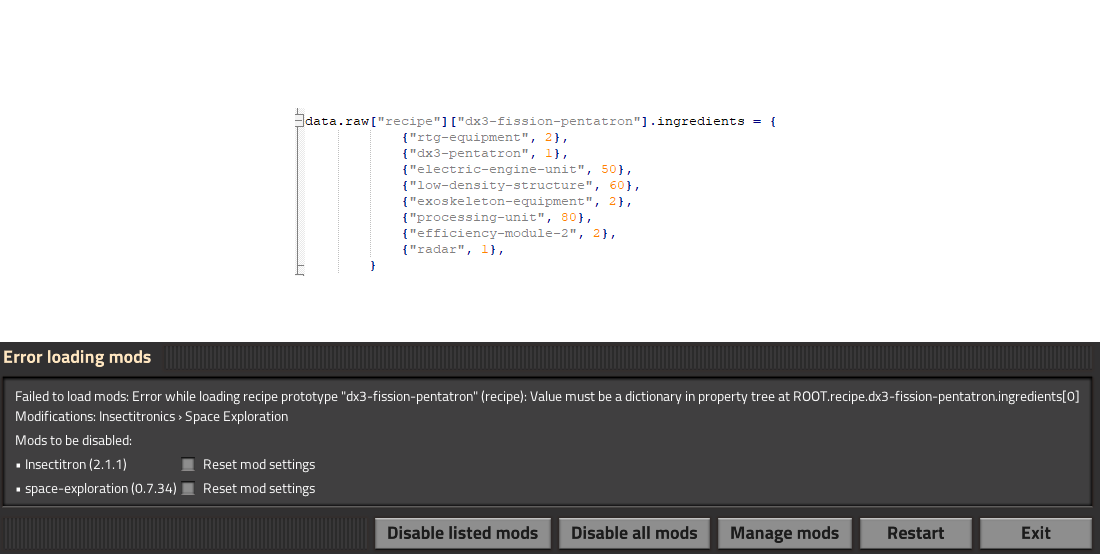This screenshot has width=1101, height=554.
Task: Click the closing brace of the code block
Action: pos(373,265)
